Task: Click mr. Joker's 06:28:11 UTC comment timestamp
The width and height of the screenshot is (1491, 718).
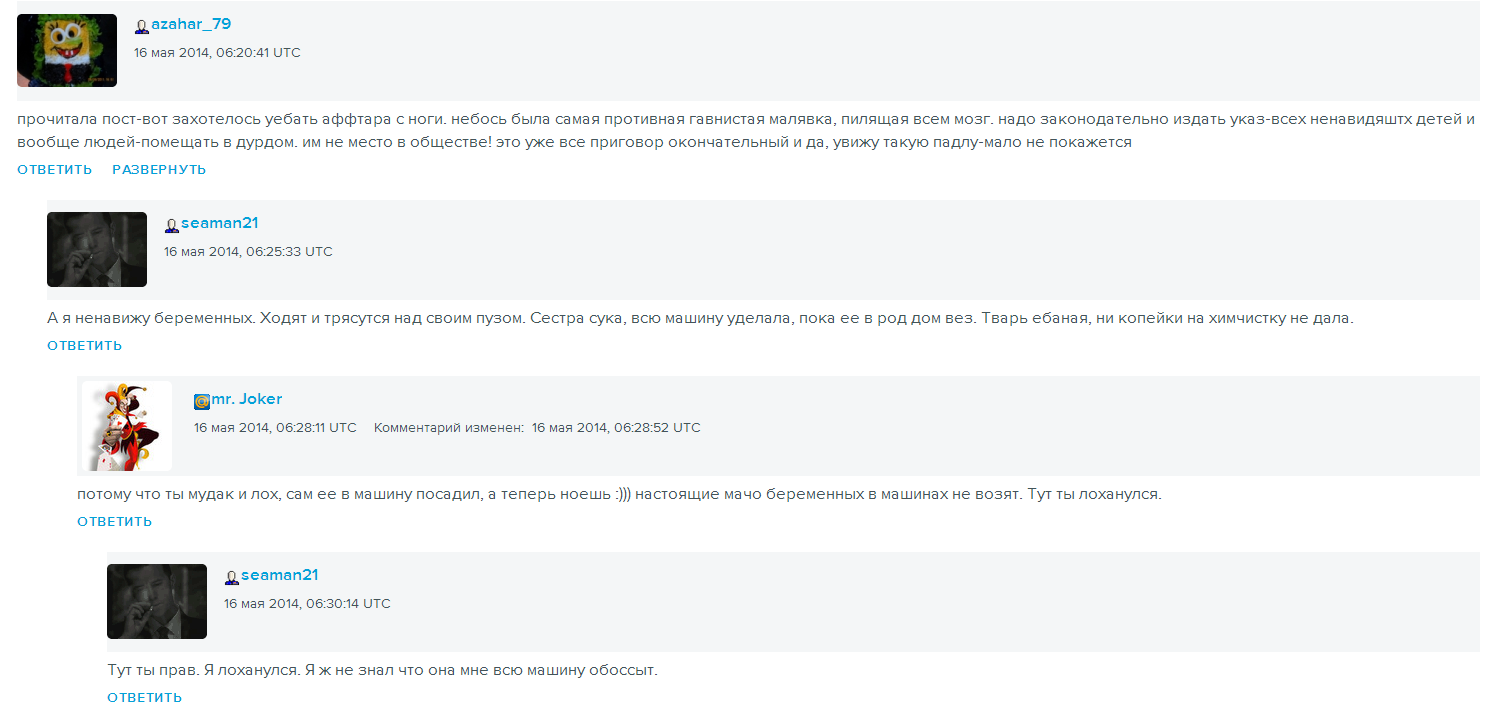Action: (x=275, y=428)
